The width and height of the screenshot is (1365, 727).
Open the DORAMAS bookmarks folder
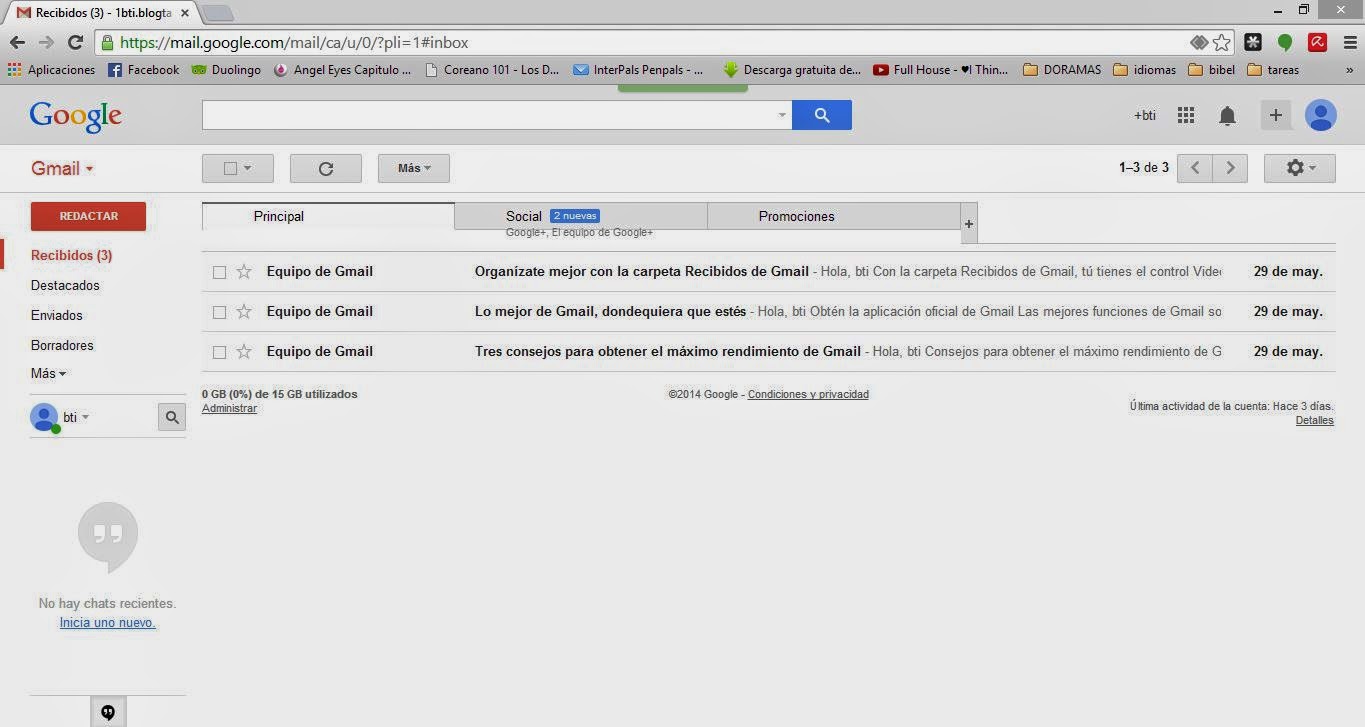(x=1062, y=70)
